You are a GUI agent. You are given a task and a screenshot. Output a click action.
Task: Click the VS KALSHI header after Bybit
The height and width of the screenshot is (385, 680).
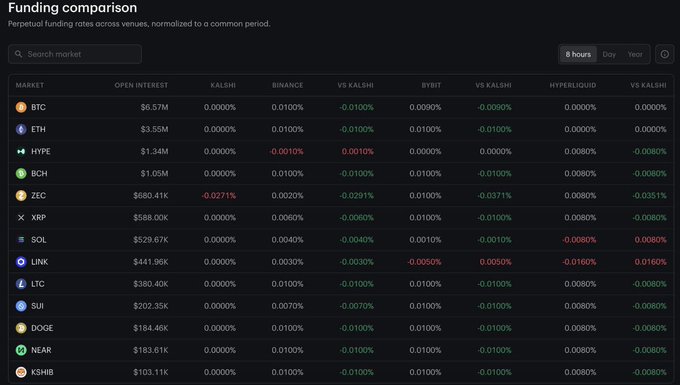[493, 85]
